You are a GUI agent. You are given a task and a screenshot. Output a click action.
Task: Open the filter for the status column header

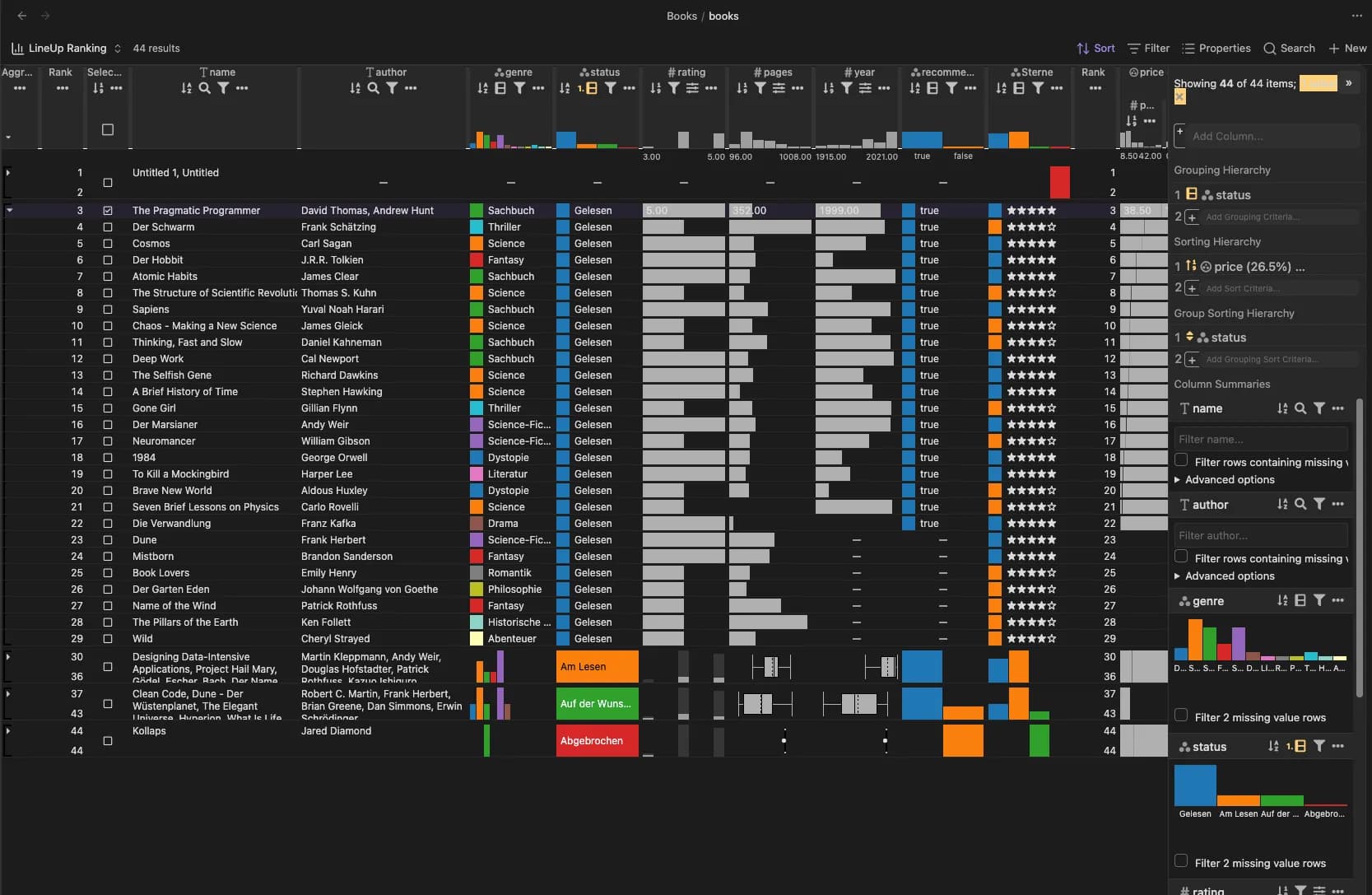610,88
